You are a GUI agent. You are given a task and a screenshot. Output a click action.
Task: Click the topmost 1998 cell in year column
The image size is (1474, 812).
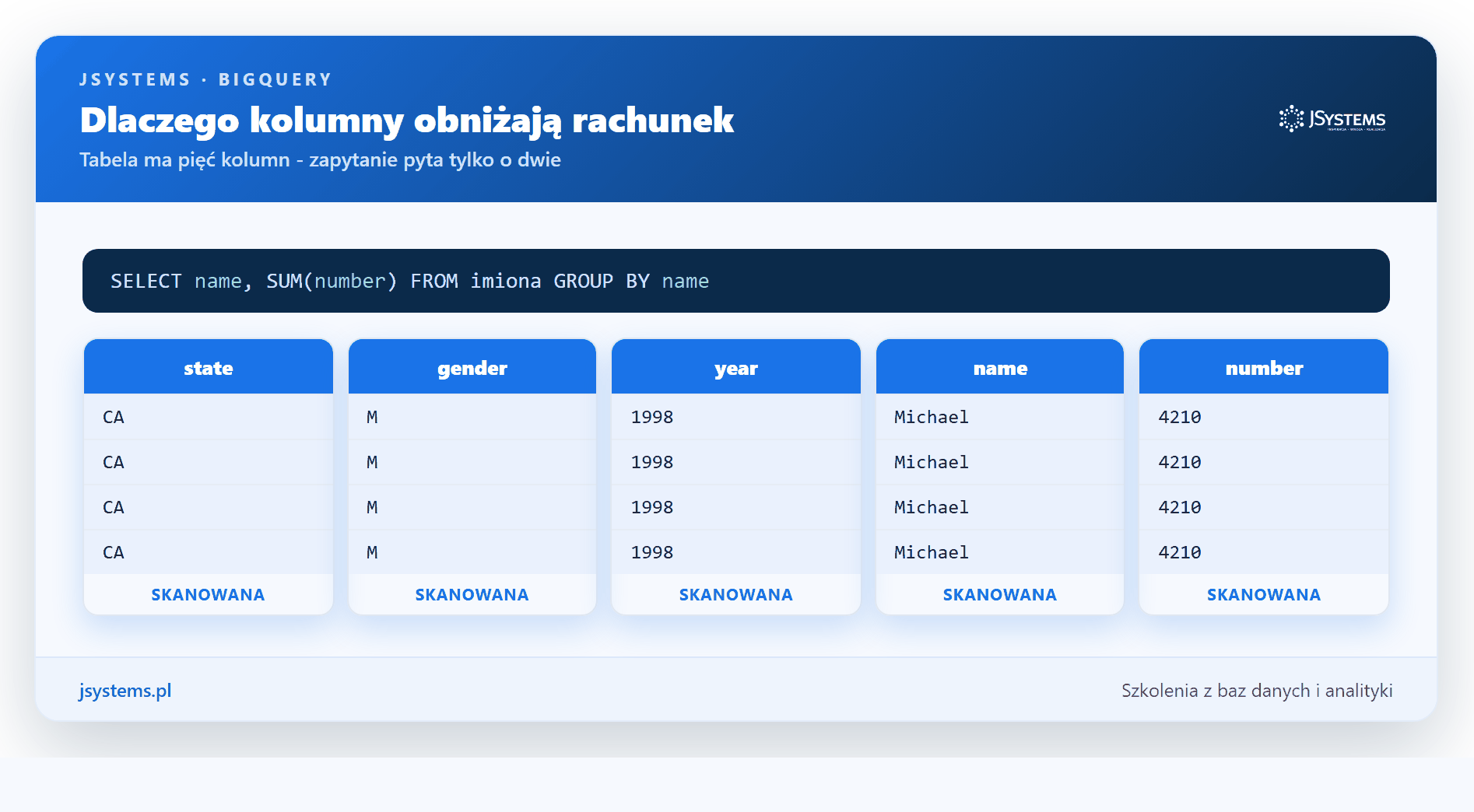[x=736, y=417]
